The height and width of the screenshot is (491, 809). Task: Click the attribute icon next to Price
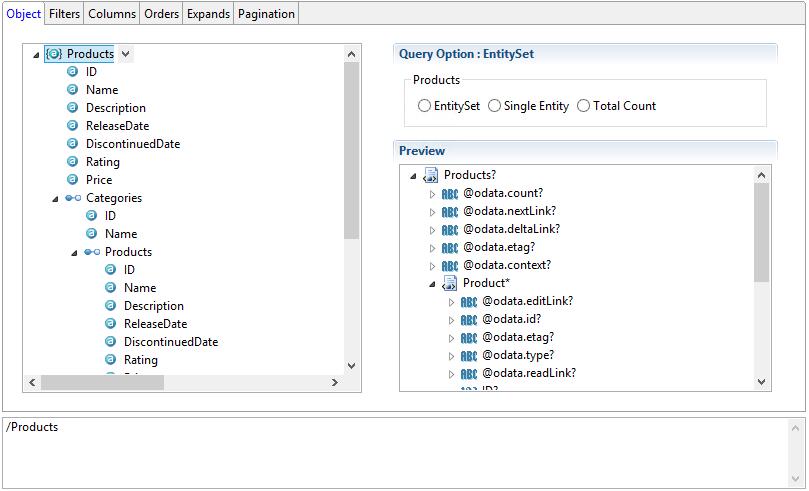tap(72, 180)
